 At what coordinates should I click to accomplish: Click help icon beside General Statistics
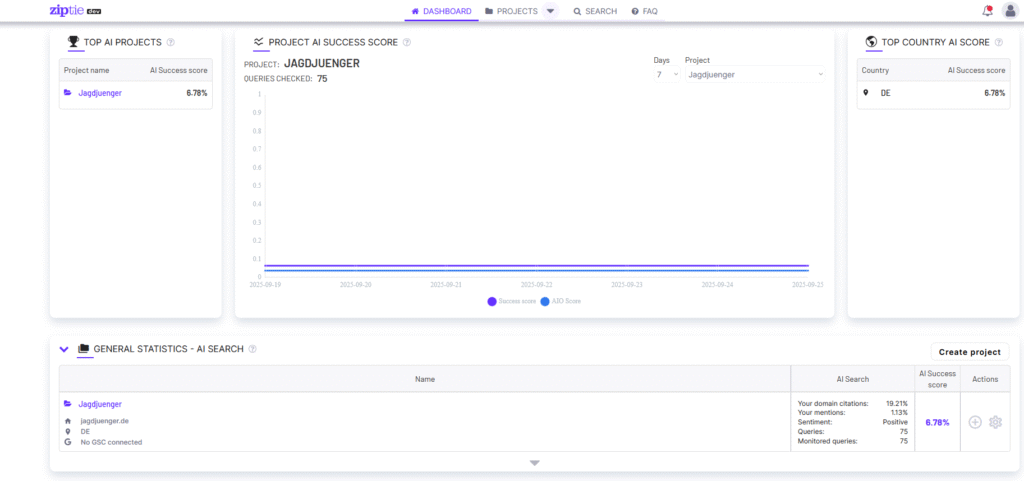click(253, 349)
